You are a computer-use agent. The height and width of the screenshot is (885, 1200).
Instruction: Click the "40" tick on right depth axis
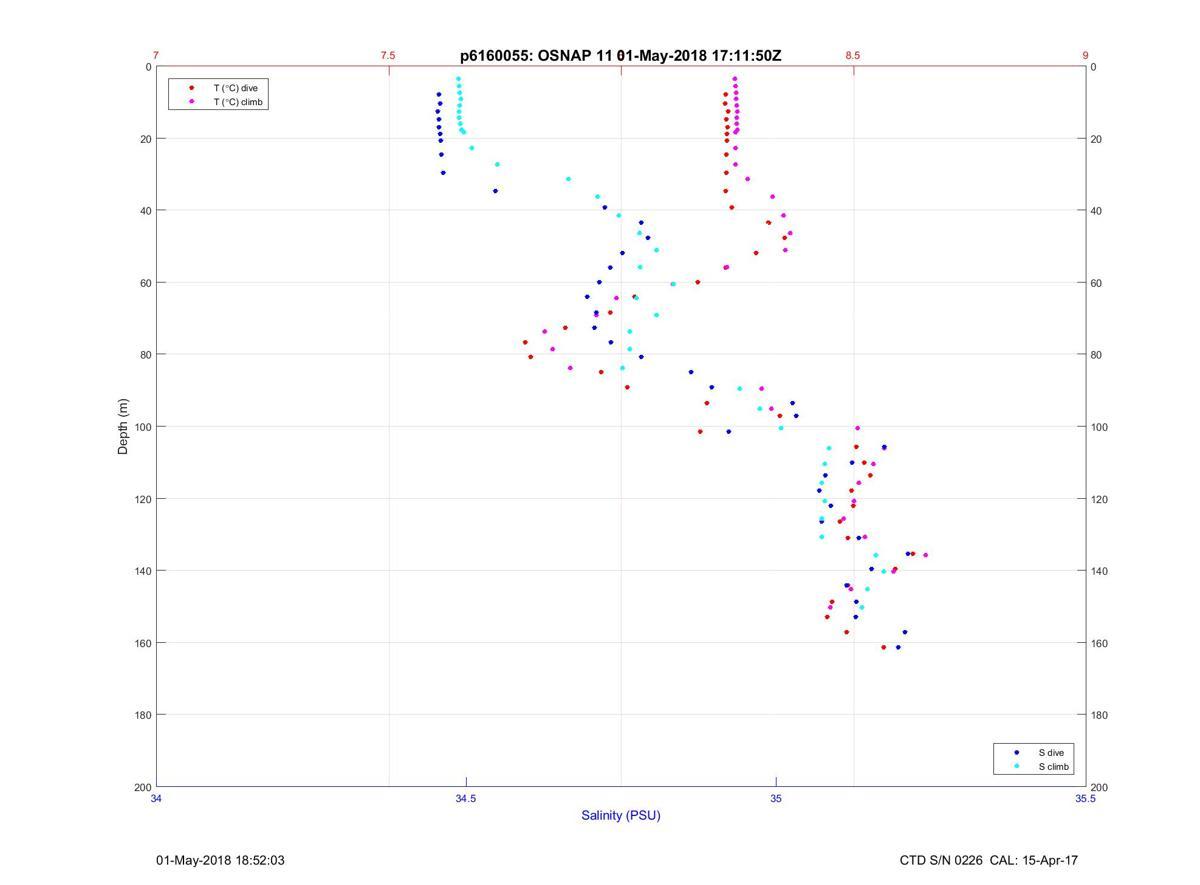(x=1096, y=211)
